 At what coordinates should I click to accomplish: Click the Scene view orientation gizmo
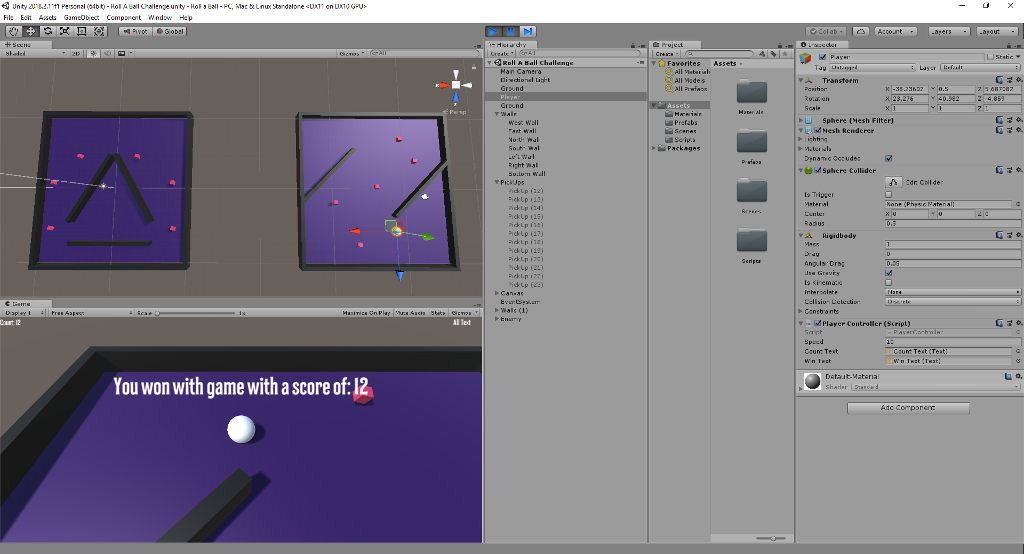[x=456, y=85]
